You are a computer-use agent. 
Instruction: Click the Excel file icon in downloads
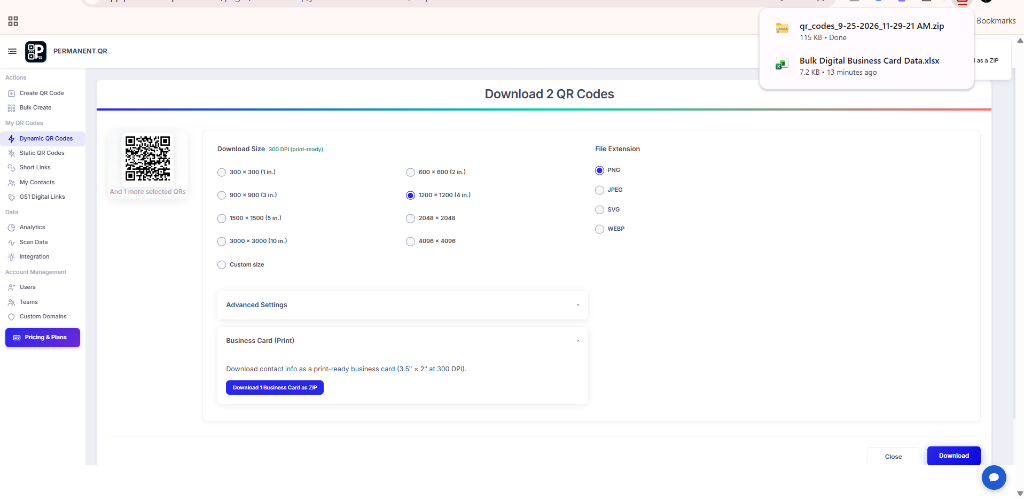pos(782,64)
